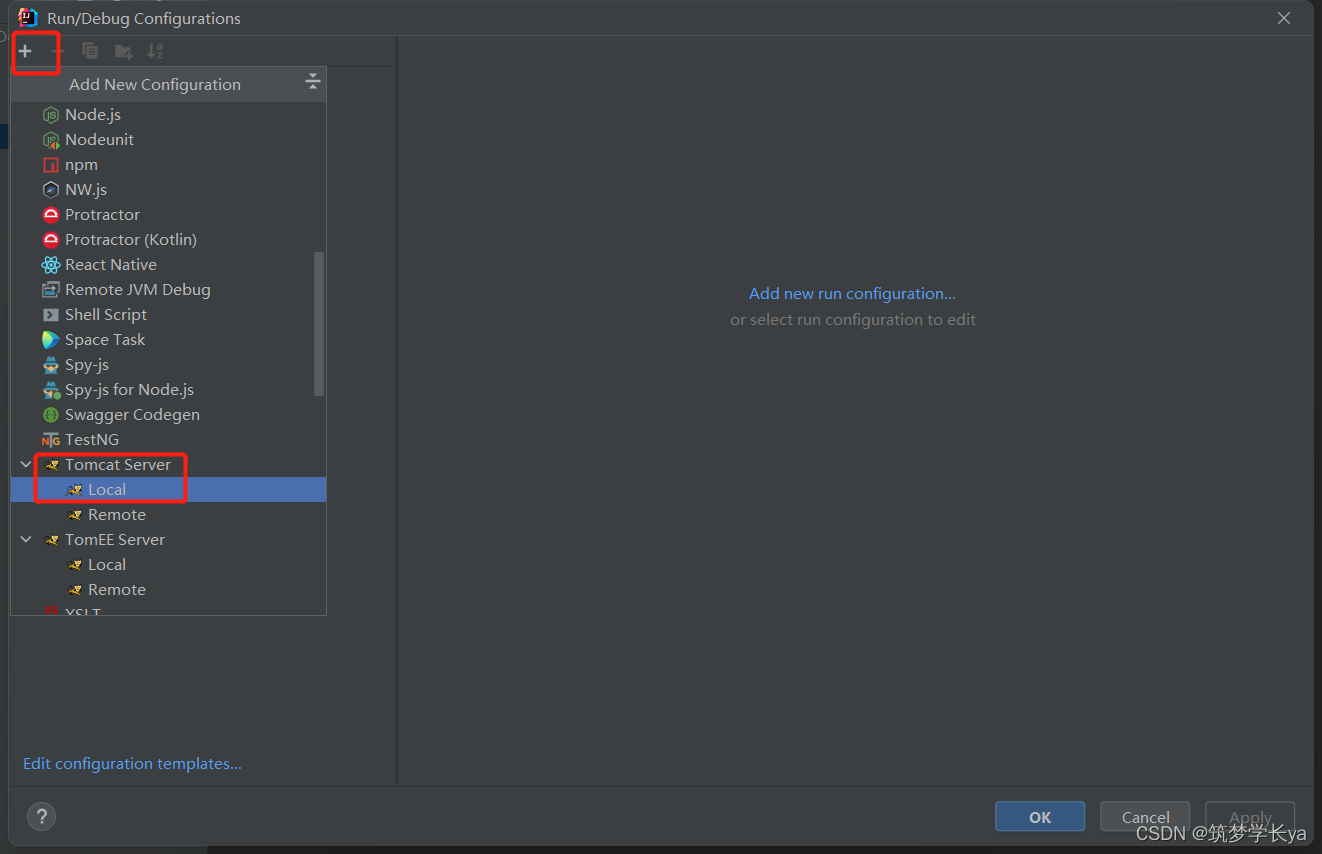Select the Node.js icon in list
Viewport: 1322px width, 854px height.
pyautogui.click(x=51, y=115)
